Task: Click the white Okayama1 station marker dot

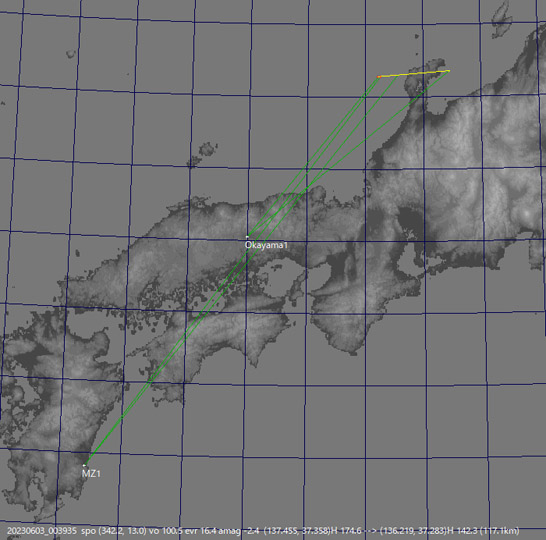Action: [x=247, y=237]
